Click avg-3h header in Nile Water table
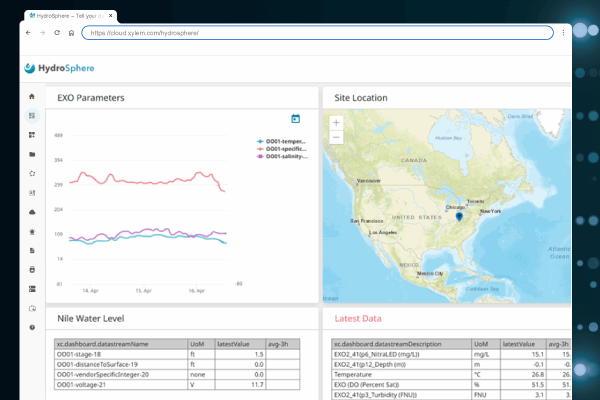Viewport: 600px width, 400px height. [x=283, y=344]
